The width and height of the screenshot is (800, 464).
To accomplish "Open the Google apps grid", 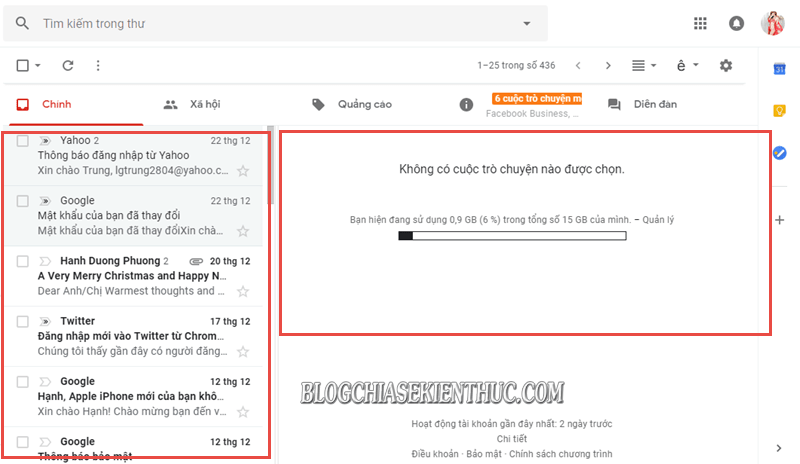I will coord(700,23).
